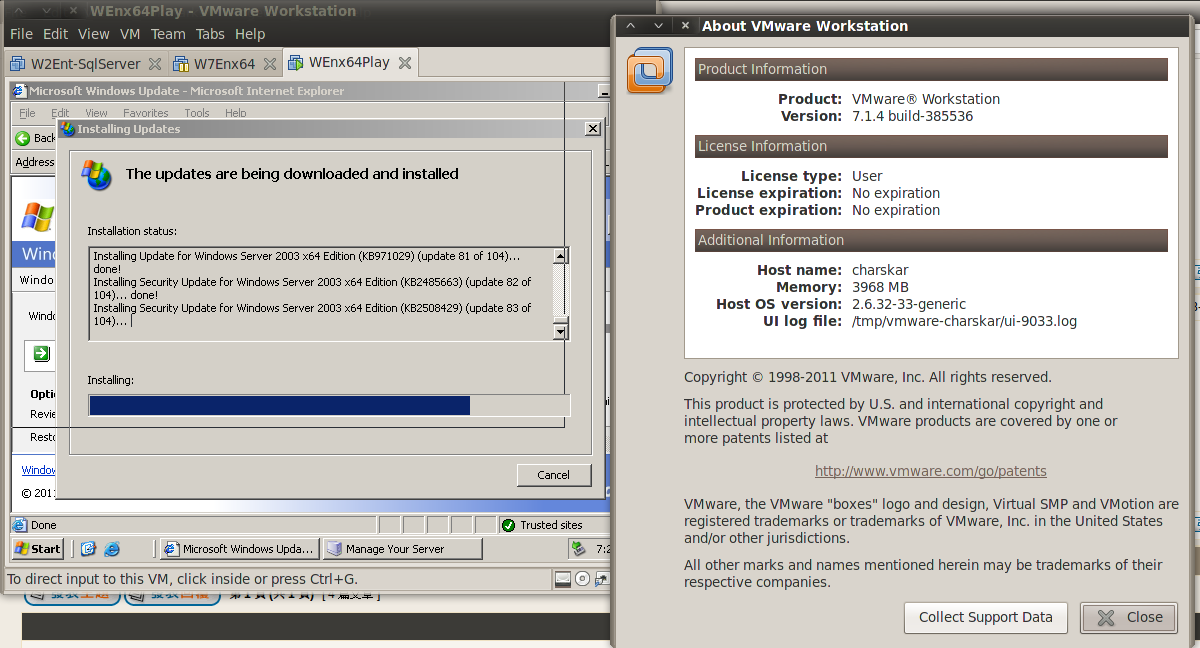
Task: Click the KB971029 update status line
Action: (306, 263)
